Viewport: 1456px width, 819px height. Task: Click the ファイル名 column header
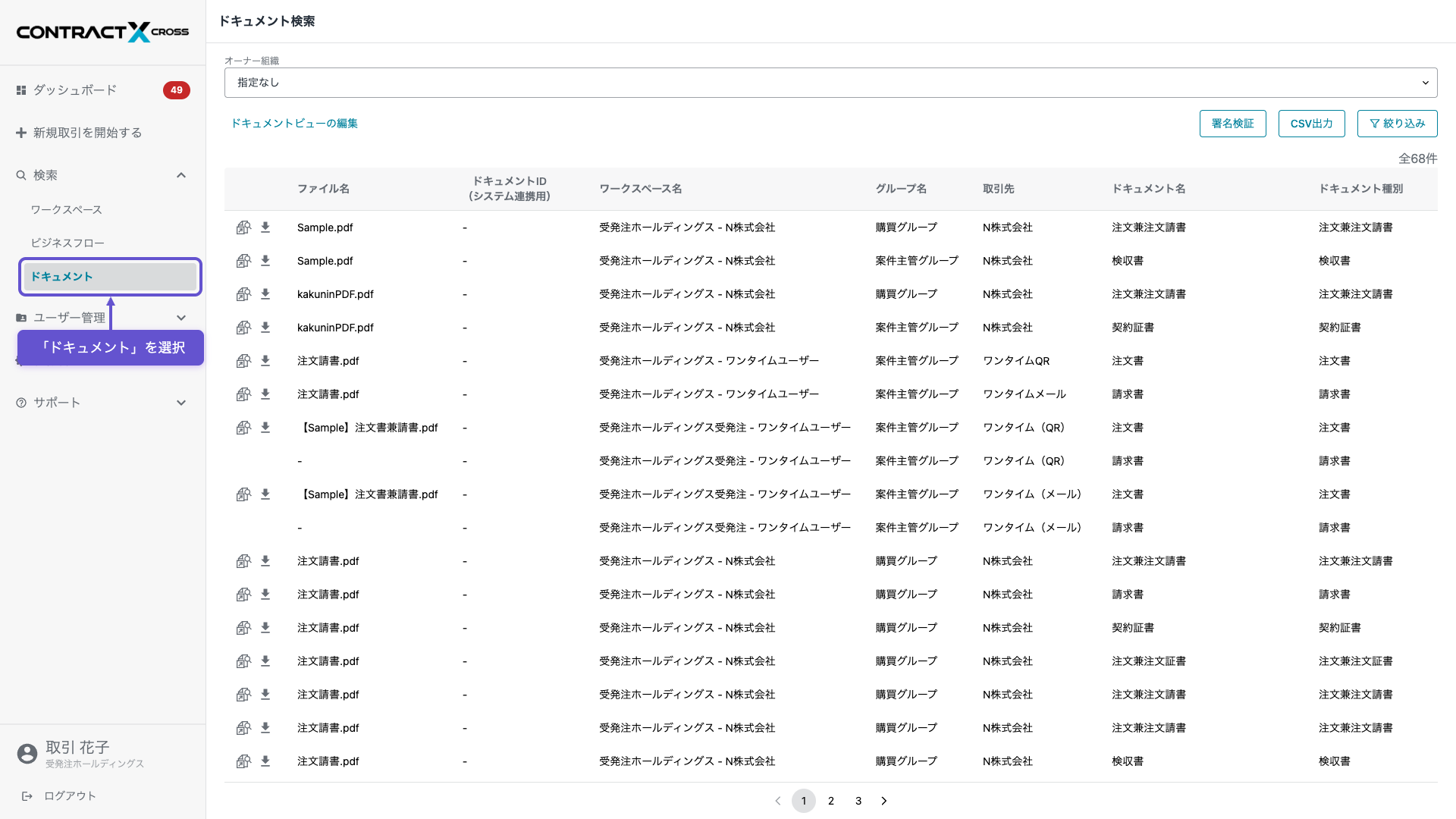pos(323,189)
